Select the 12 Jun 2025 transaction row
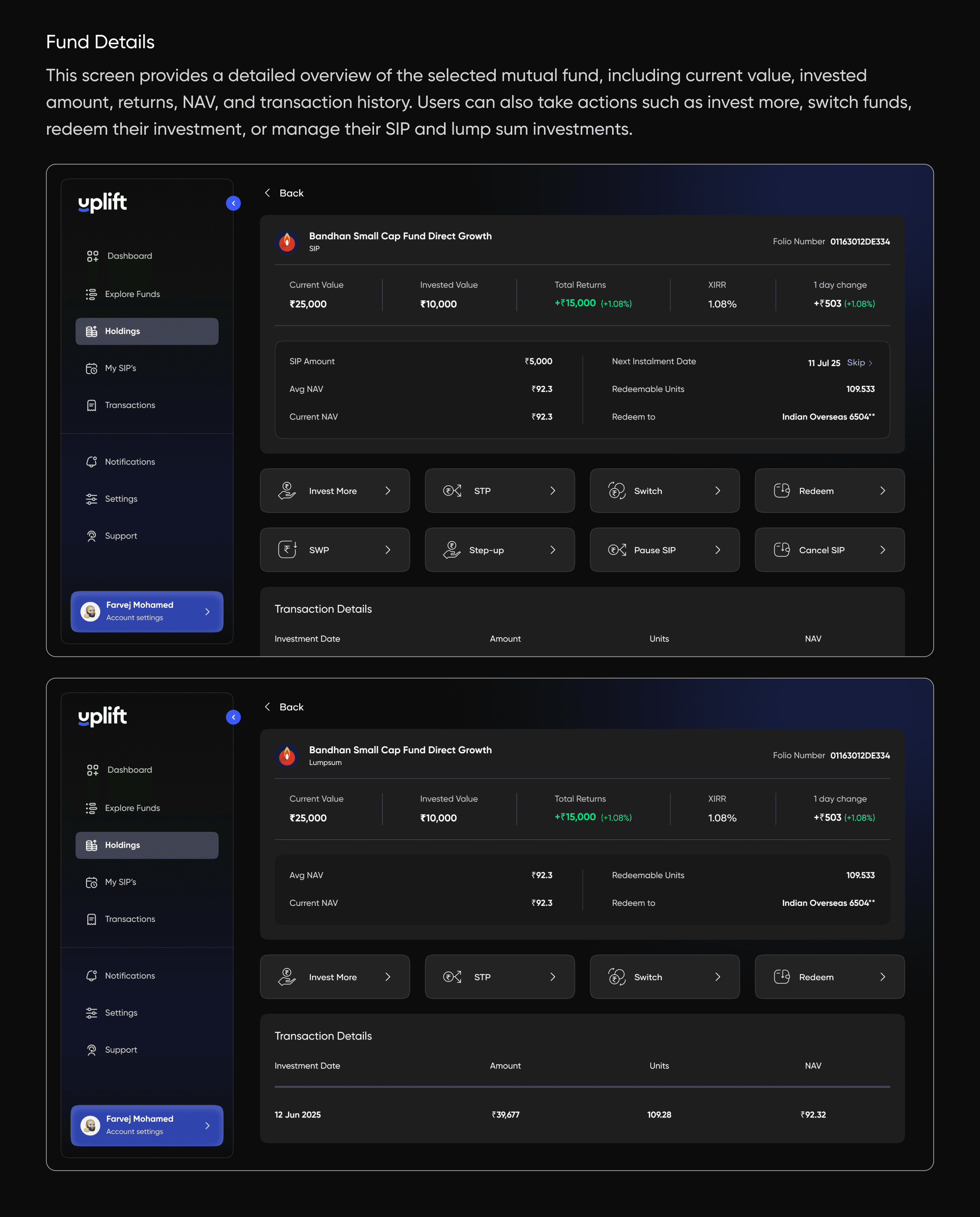980x1217 pixels. pyautogui.click(x=582, y=1114)
